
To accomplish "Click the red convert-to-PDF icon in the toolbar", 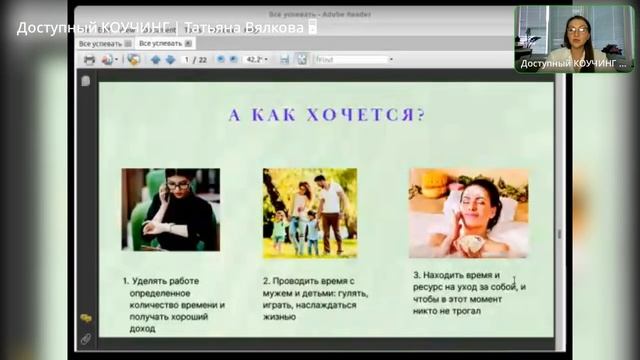I will pos(107,60).
